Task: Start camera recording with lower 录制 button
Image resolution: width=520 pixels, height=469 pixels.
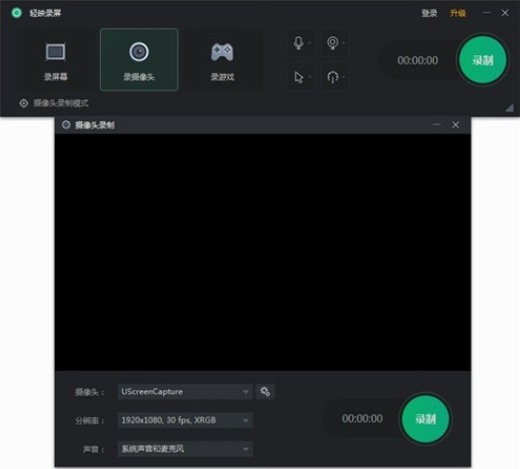Action: coord(425,419)
